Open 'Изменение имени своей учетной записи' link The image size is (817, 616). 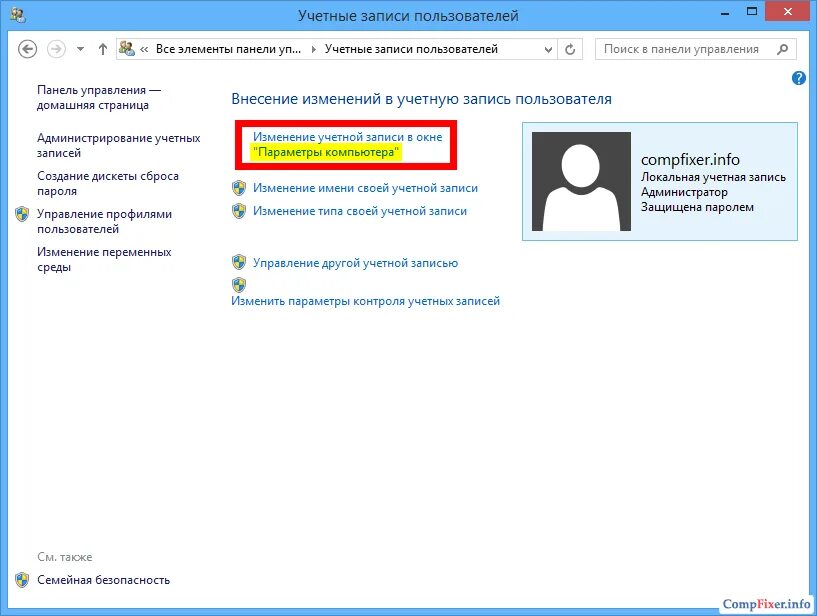[x=365, y=188]
